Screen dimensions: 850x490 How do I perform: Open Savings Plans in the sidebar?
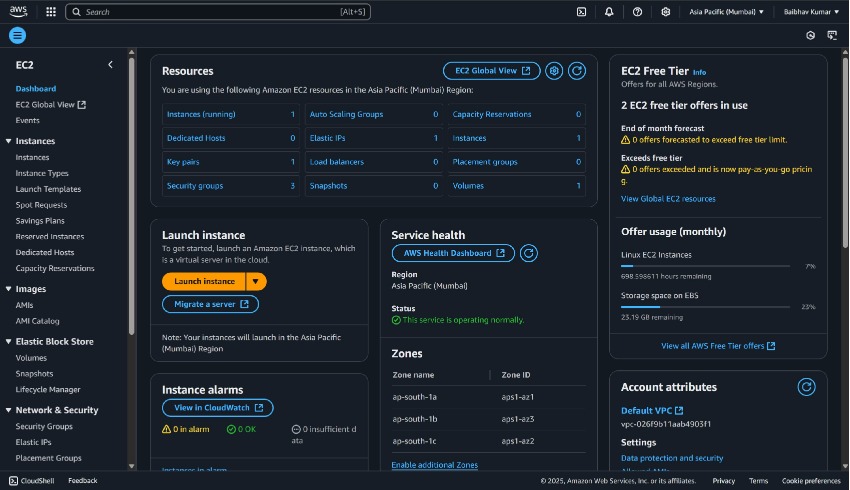coord(40,221)
